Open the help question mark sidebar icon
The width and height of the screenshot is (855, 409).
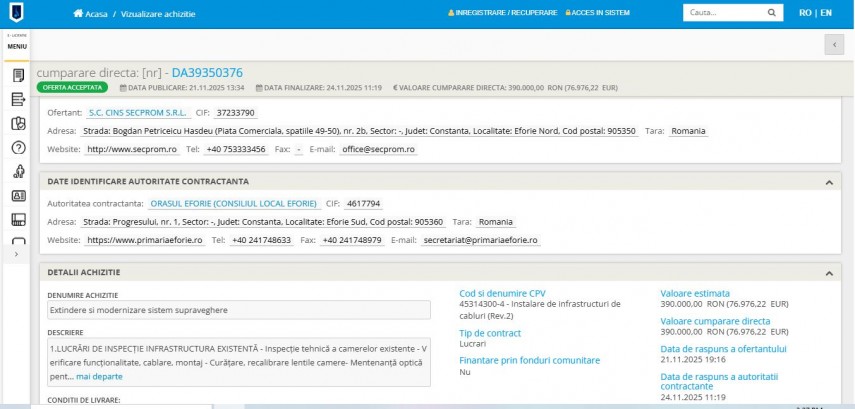(17, 148)
